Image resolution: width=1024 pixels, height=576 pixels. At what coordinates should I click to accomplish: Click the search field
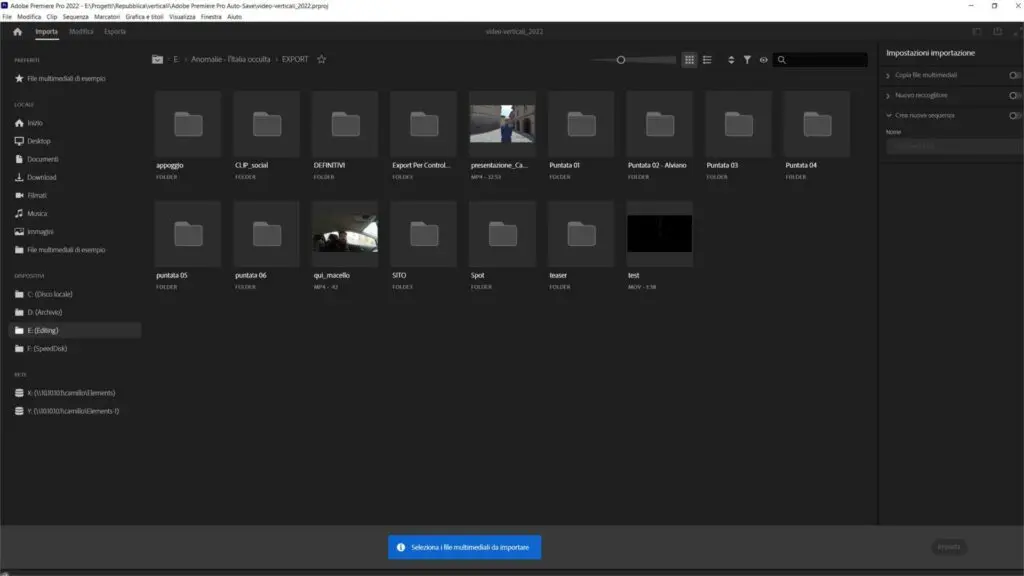[x=820, y=60]
